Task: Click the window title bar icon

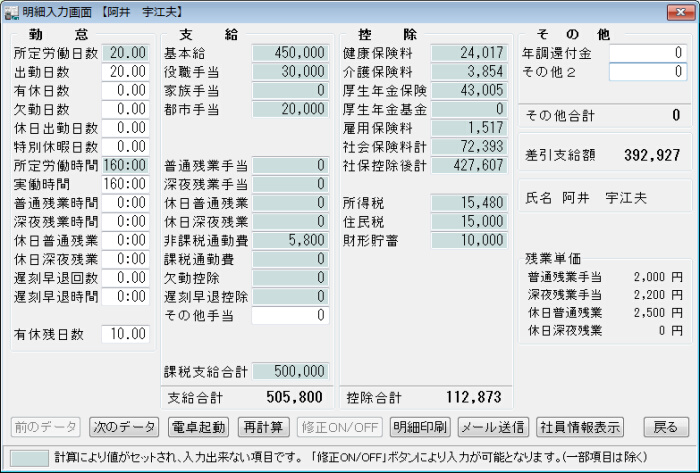Action: coord(11,12)
